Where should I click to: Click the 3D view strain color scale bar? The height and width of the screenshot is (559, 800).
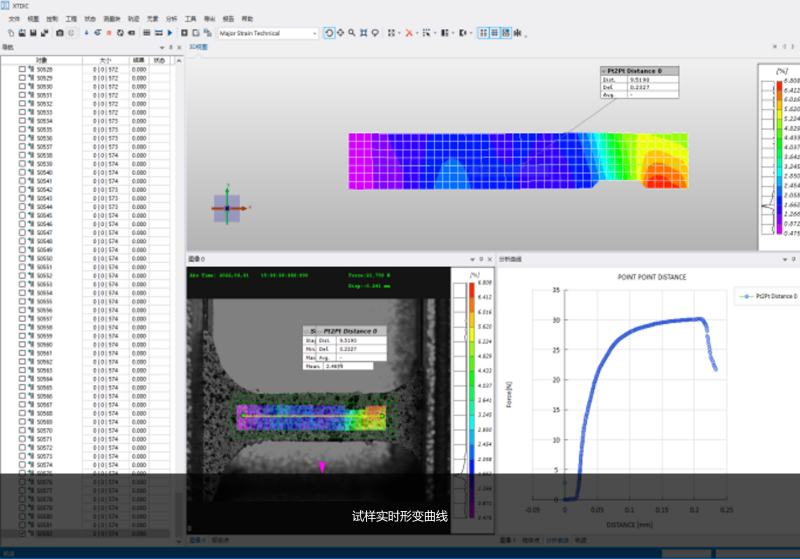(777, 156)
